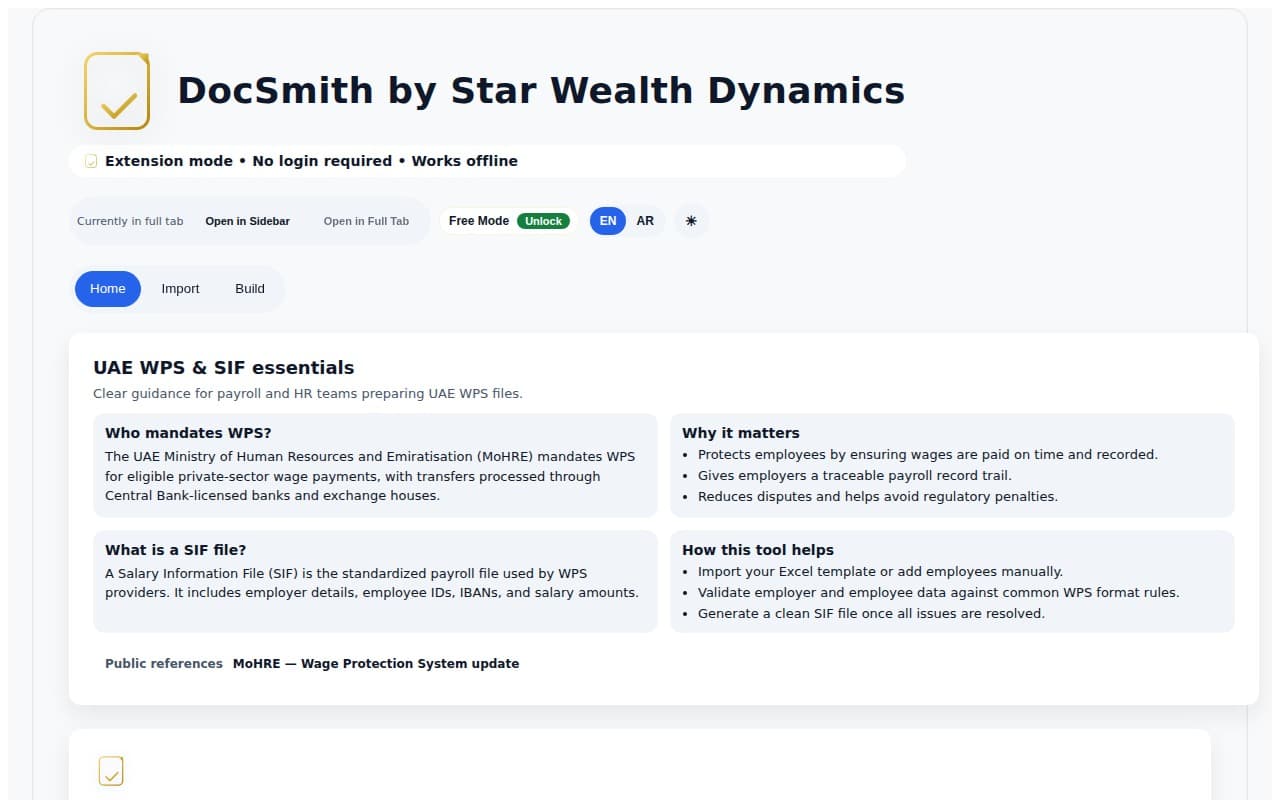This screenshot has height=800, width=1280.
Task: Open the MoHRE Wage Protection System update link
Action: click(375, 663)
